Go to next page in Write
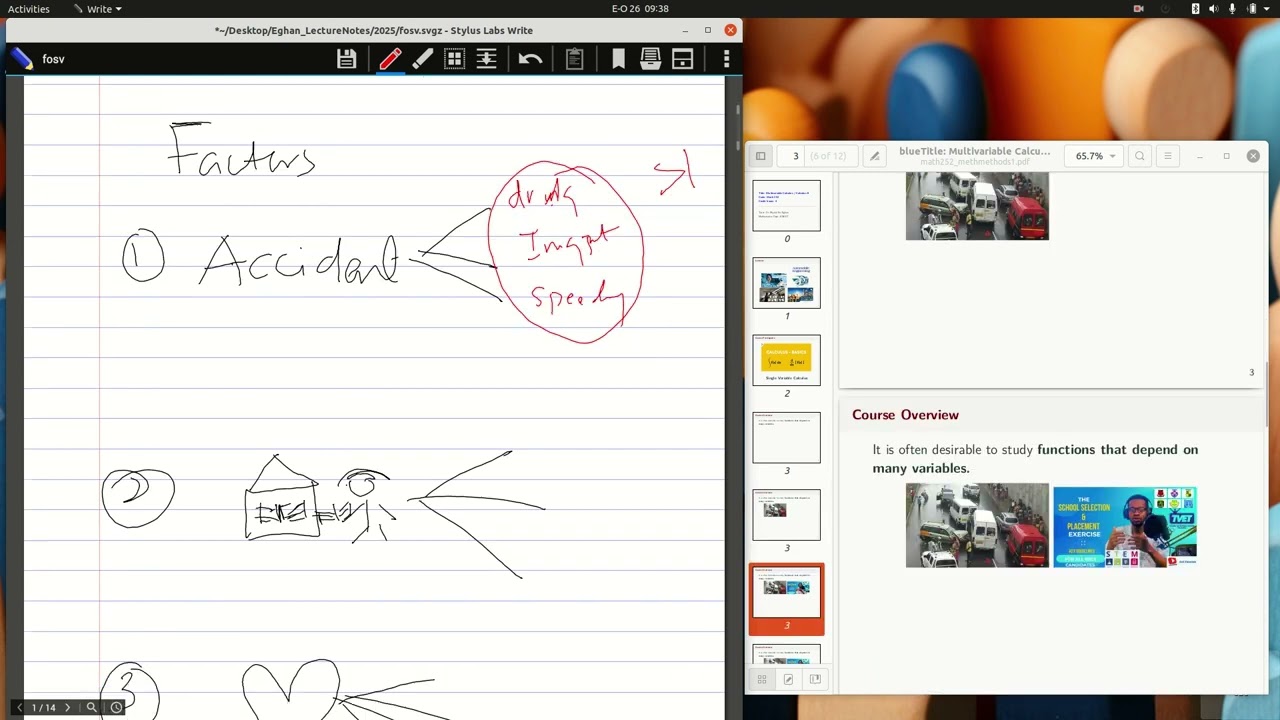This screenshot has height=720, width=1280. [67, 707]
